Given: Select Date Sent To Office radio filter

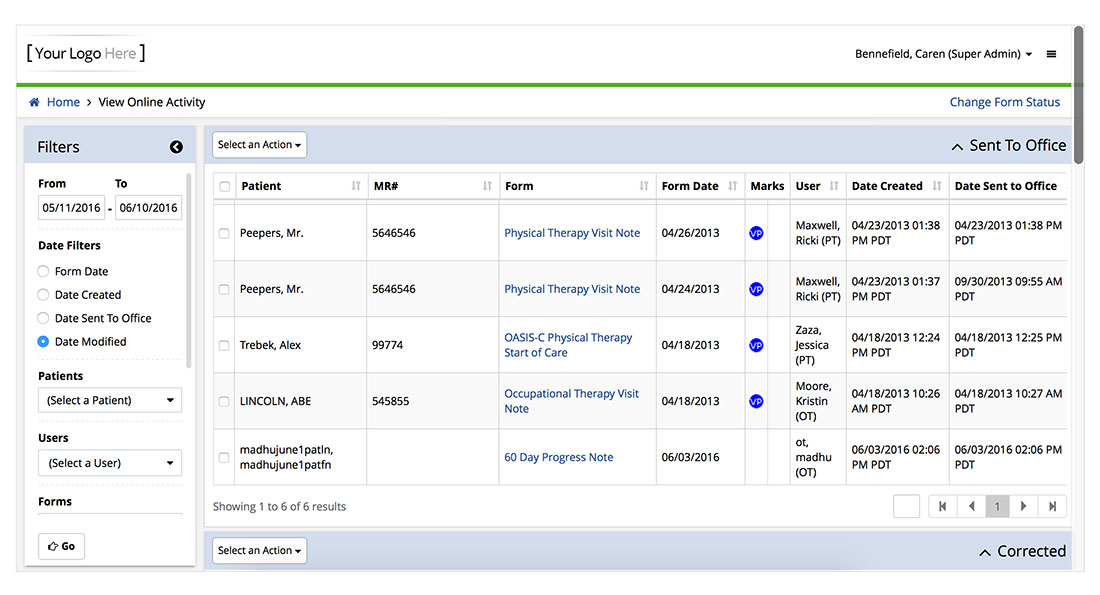Looking at the screenshot, I should pyautogui.click(x=43, y=318).
